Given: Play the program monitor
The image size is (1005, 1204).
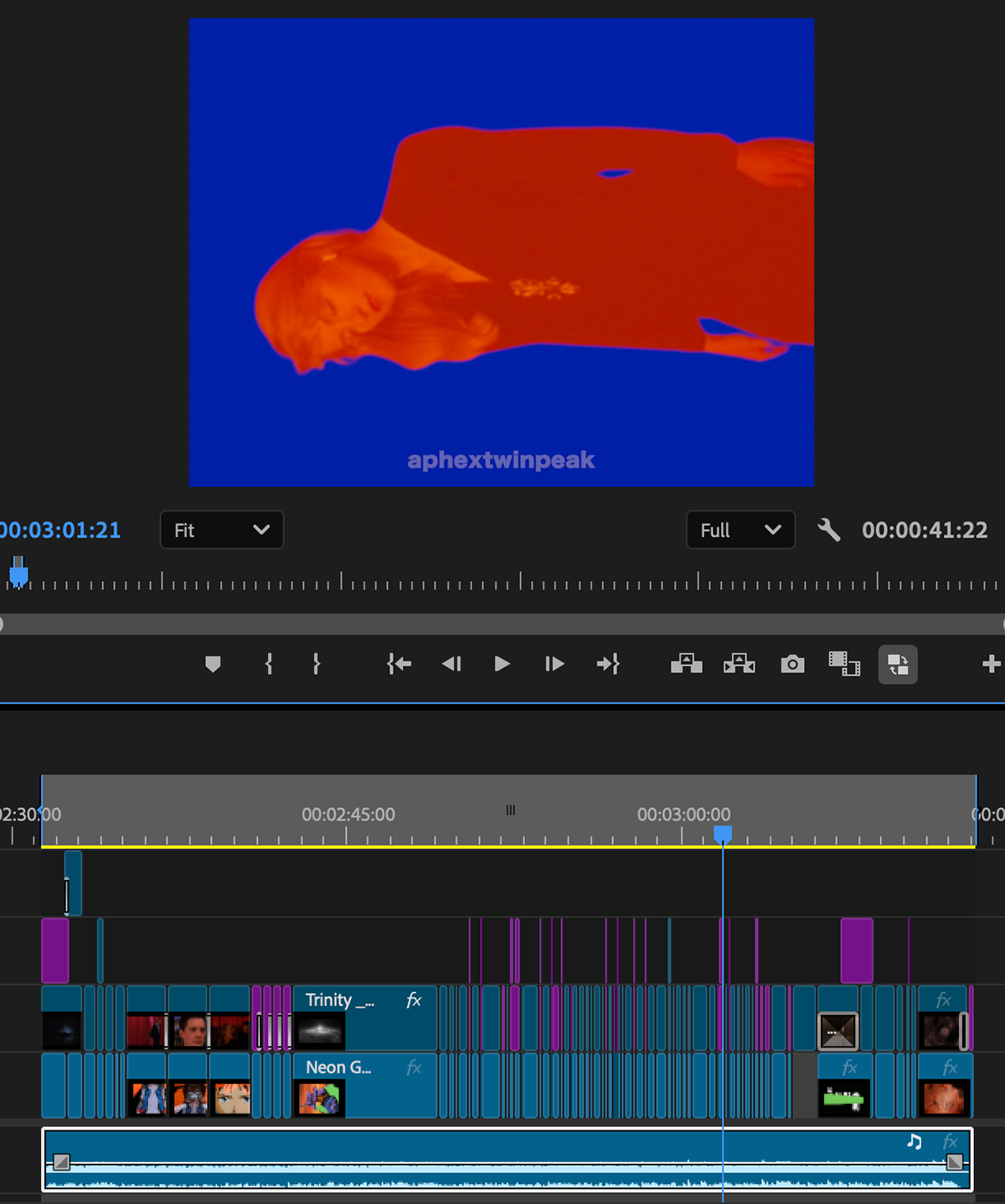Looking at the screenshot, I should click(502, 664).
